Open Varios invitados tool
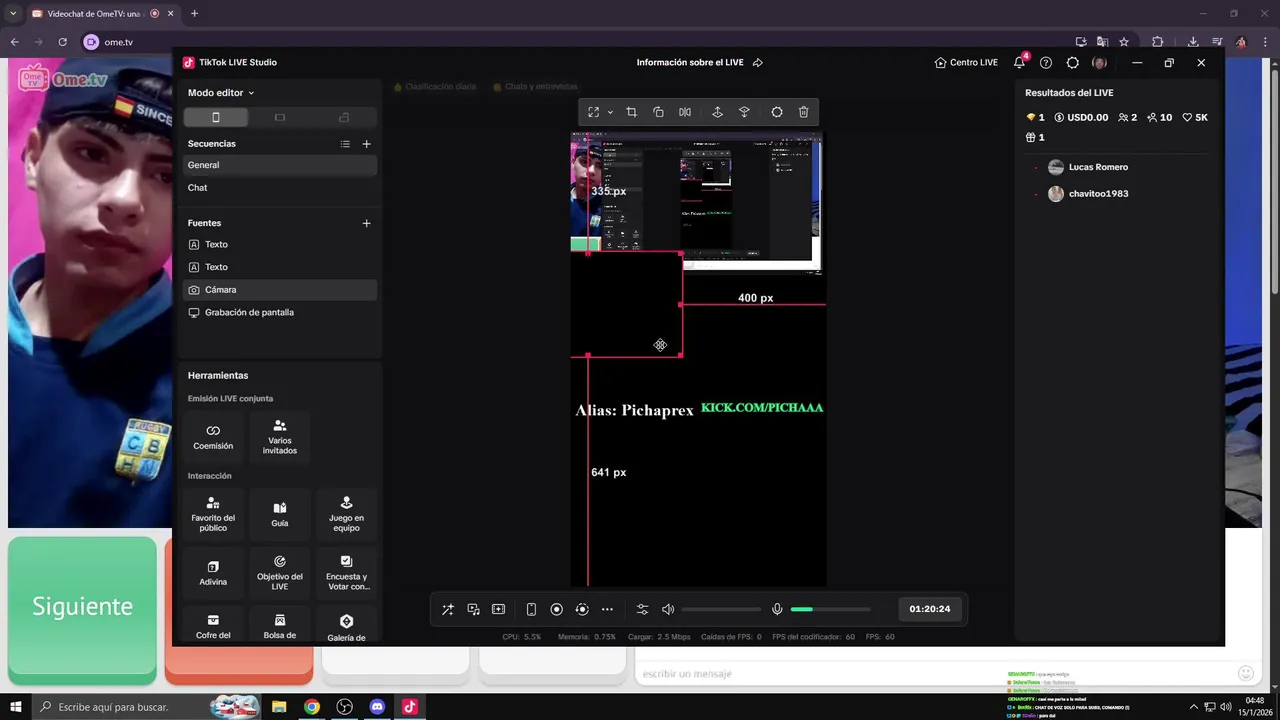1280x720 pixels. 280,437
